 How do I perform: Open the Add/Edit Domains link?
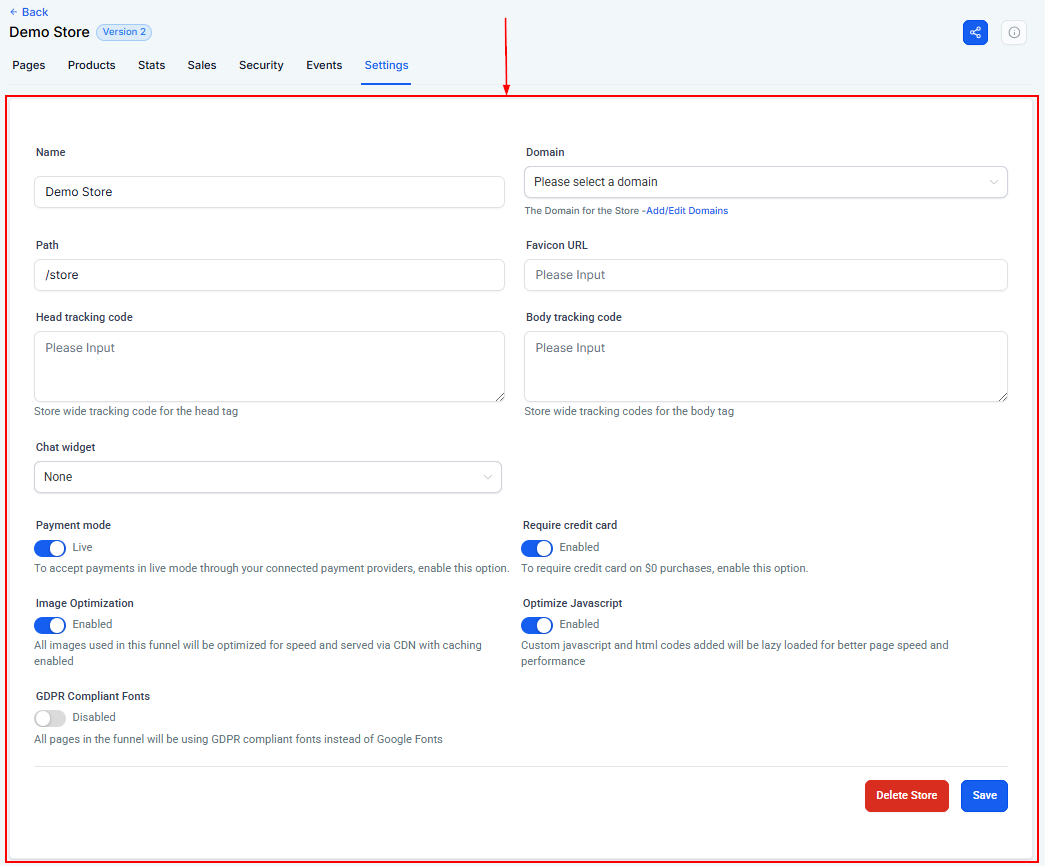click(687, 211)
